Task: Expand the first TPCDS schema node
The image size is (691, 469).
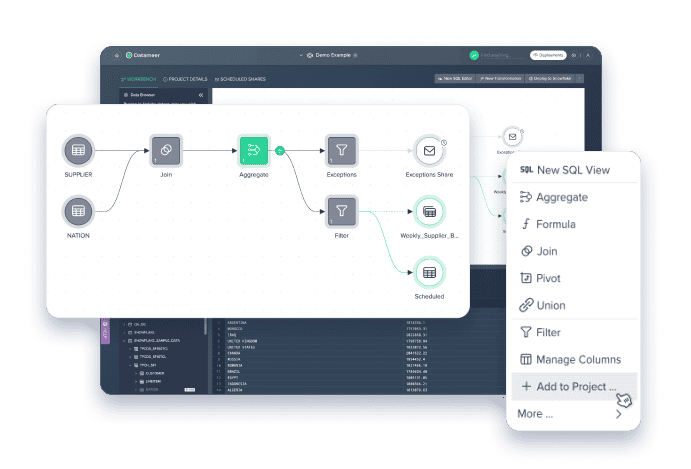Action: pyautogui.click(x=130, y=349)
